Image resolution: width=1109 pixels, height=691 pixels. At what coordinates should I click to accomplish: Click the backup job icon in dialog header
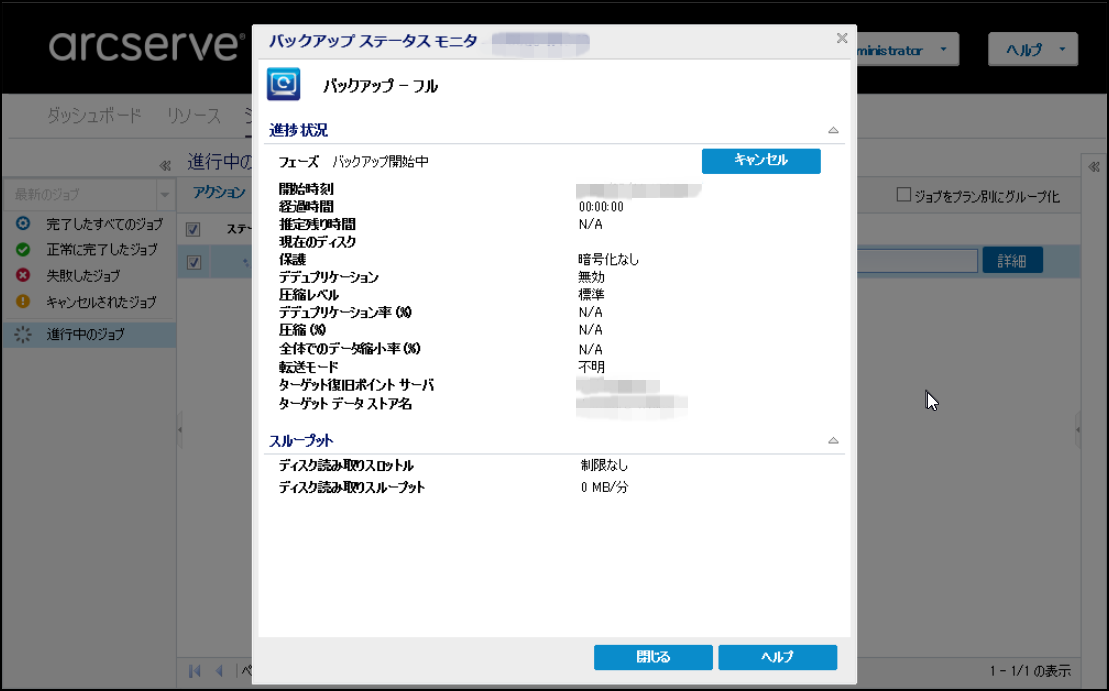point(284,84)
